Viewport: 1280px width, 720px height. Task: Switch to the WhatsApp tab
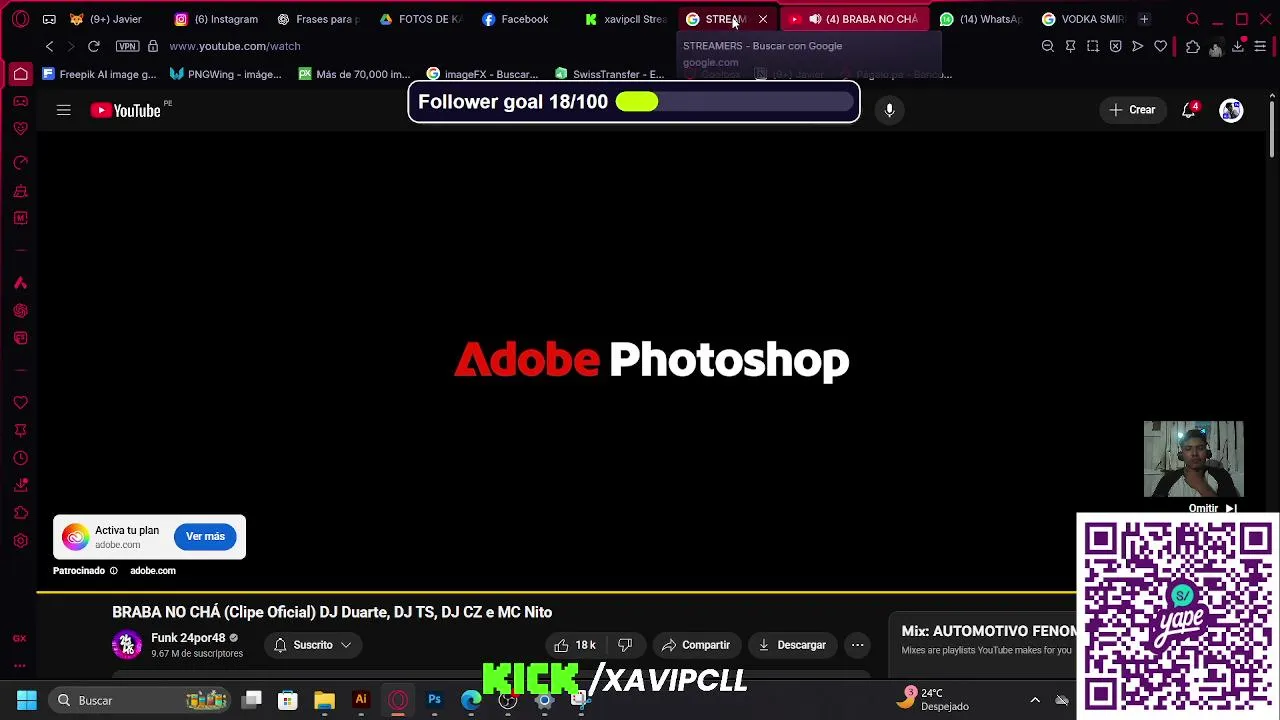pos(980,19)
